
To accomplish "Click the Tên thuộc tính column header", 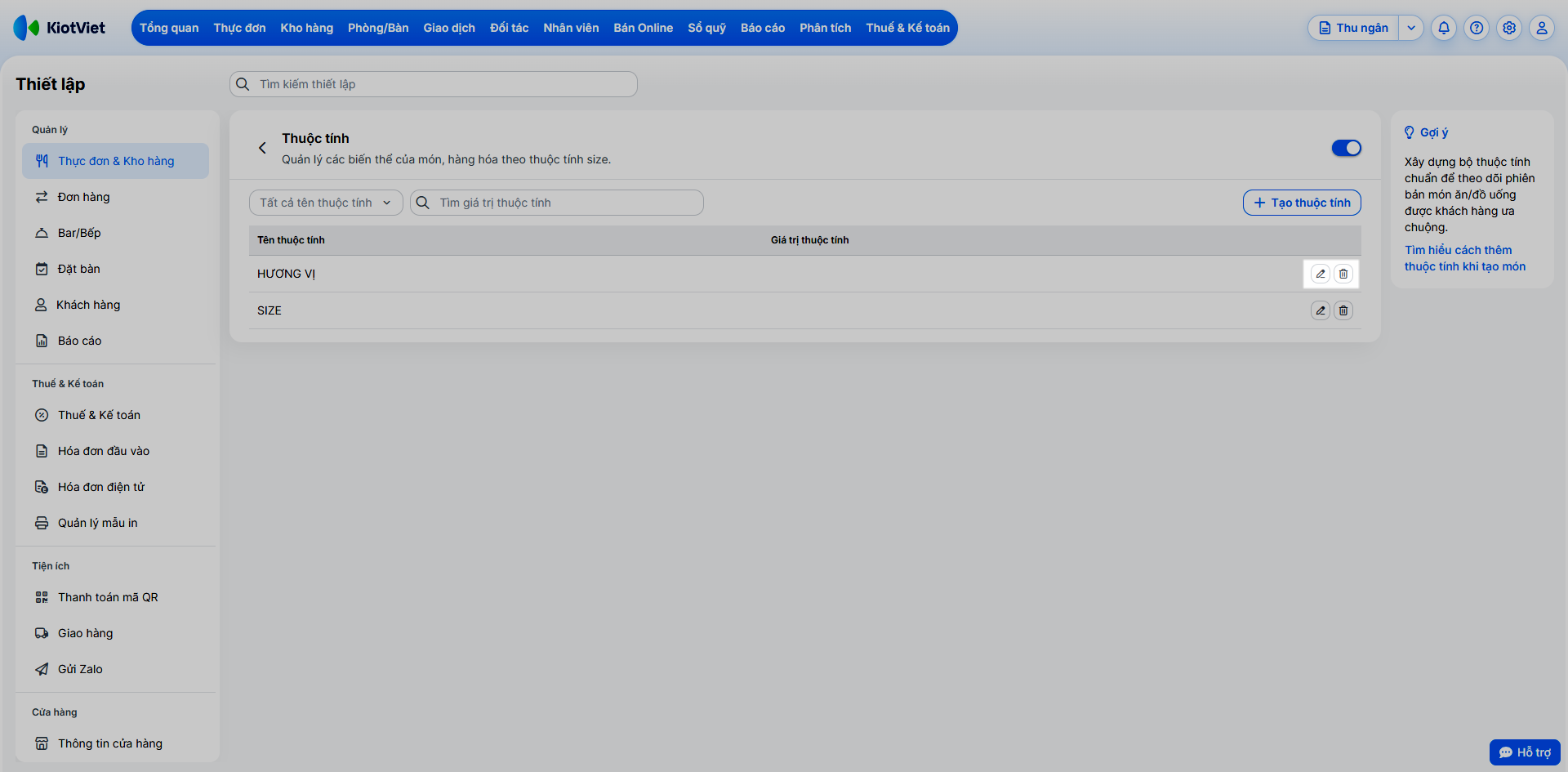I will click(291, 240).
